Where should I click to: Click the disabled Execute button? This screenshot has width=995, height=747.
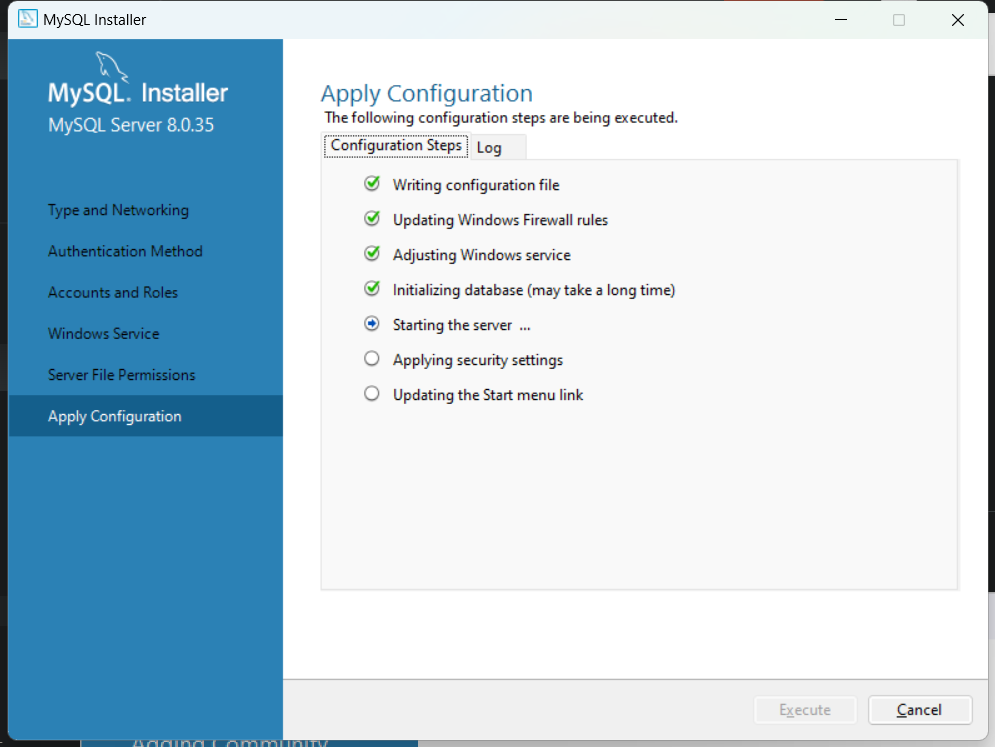coord(805,710)
